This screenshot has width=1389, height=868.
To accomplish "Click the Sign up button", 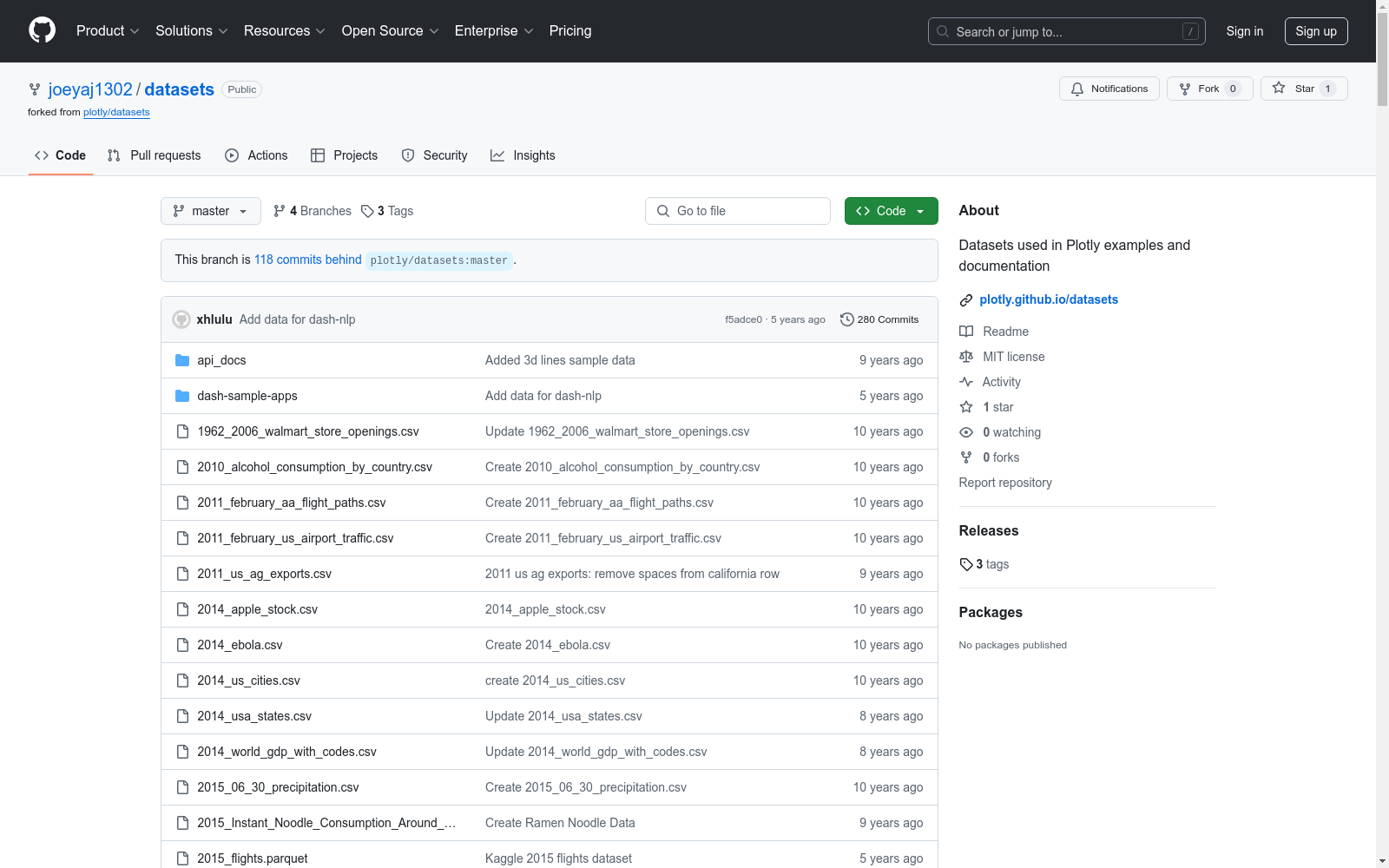I will (x=1316, y=31).
